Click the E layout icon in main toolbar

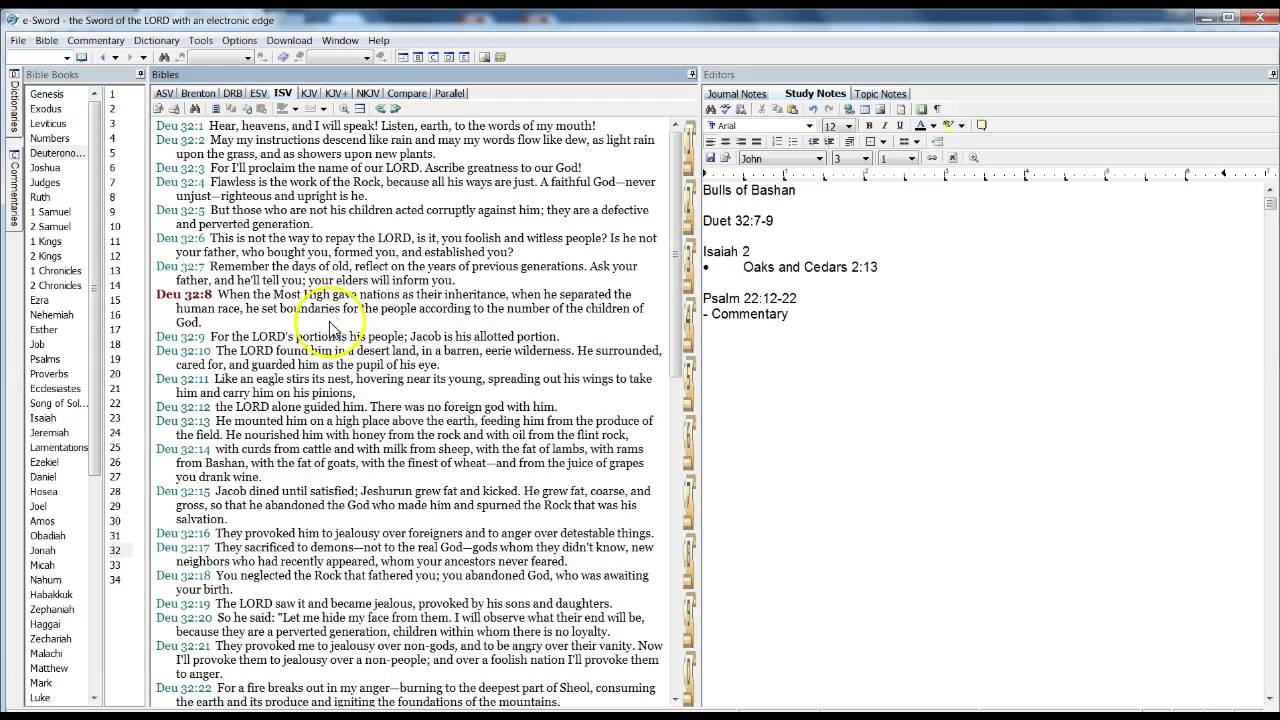click(464, 57)
